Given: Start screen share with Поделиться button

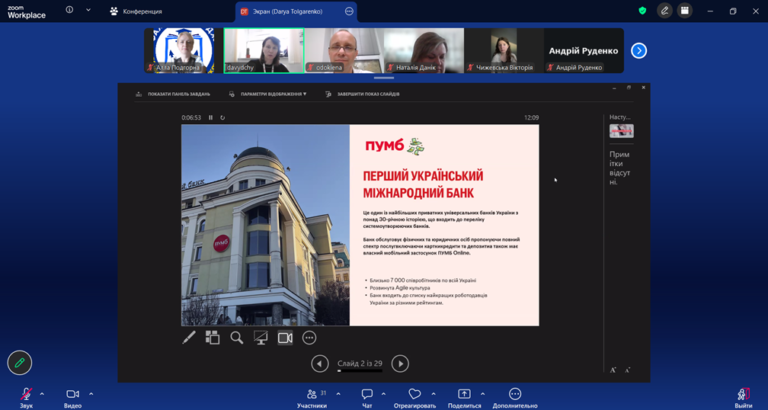Looking at the screenshot, I should click(464, 398).
